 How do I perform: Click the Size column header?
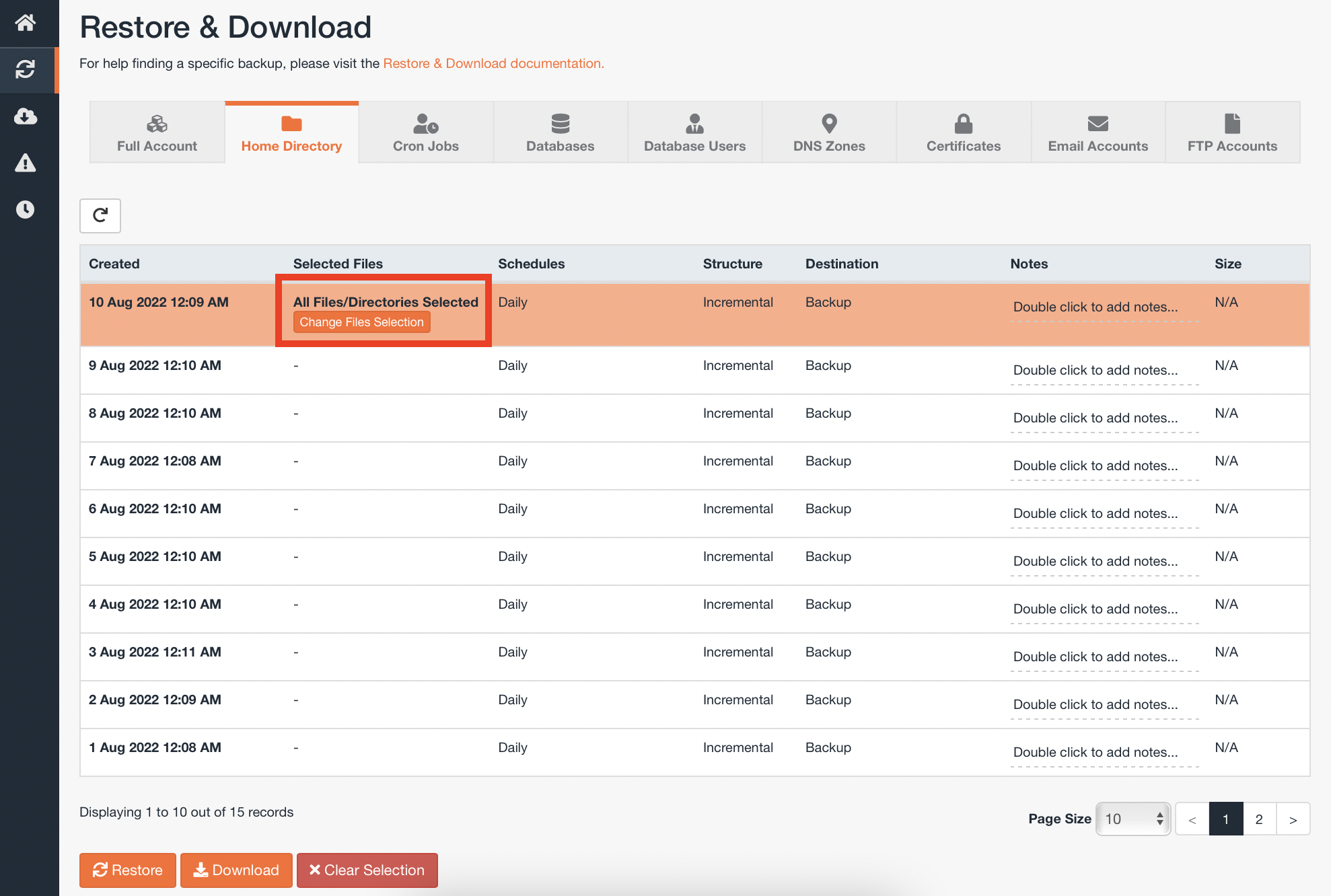tap(1228, 264)
